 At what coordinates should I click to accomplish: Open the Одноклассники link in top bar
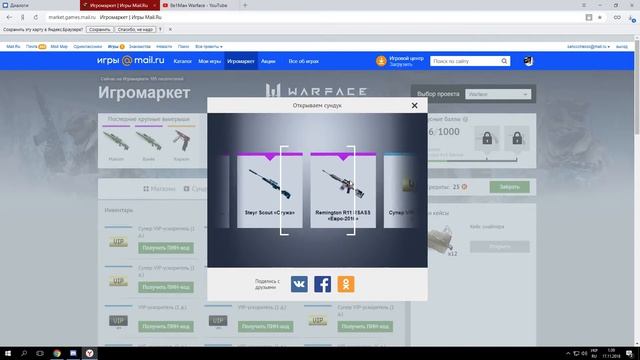88,47
